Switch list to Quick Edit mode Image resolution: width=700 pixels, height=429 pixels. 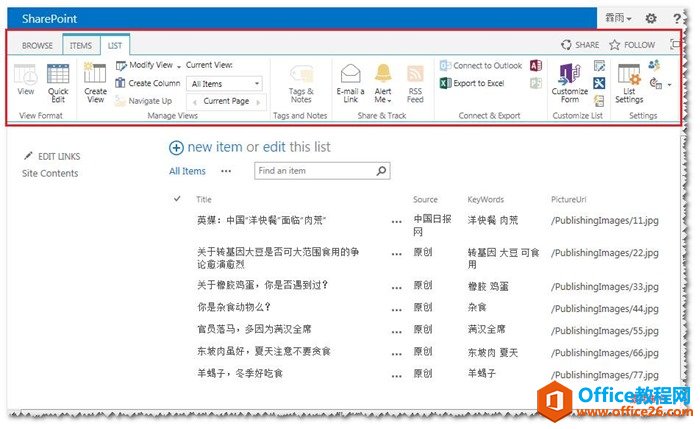point(58,83)
